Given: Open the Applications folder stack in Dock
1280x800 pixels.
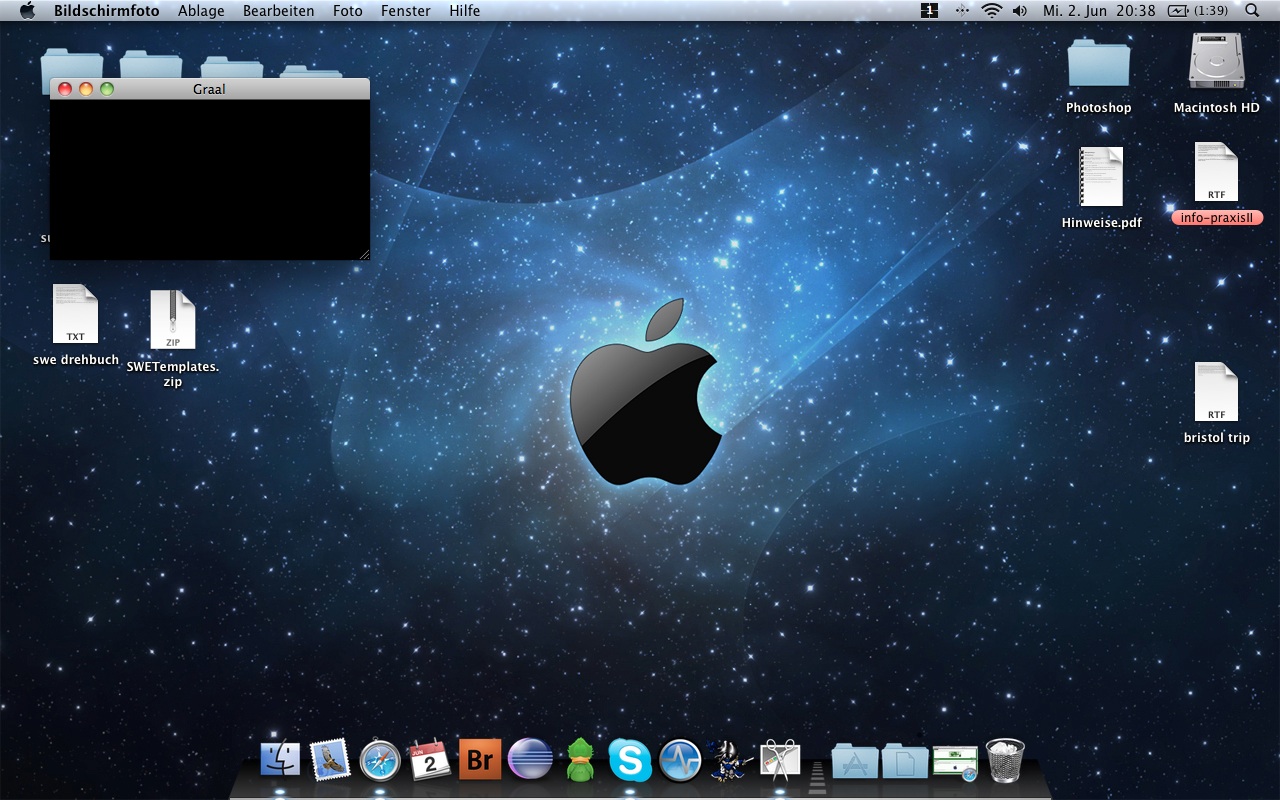Looking at the screenshot, I should [x=855, y=761].
